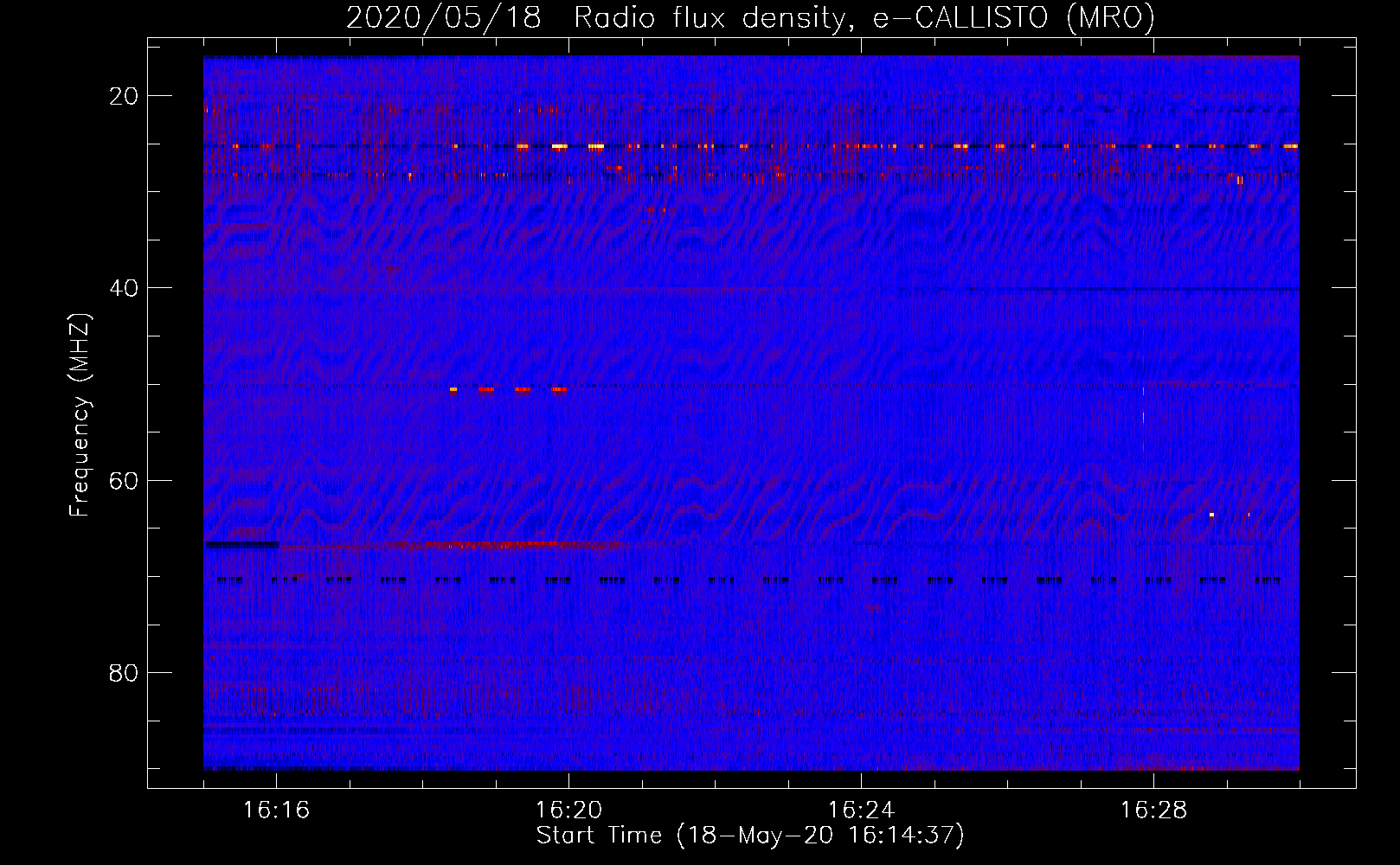
Task: Select the 16:20 time tick label
Action: pyautogui.click(x=568, y=810)
